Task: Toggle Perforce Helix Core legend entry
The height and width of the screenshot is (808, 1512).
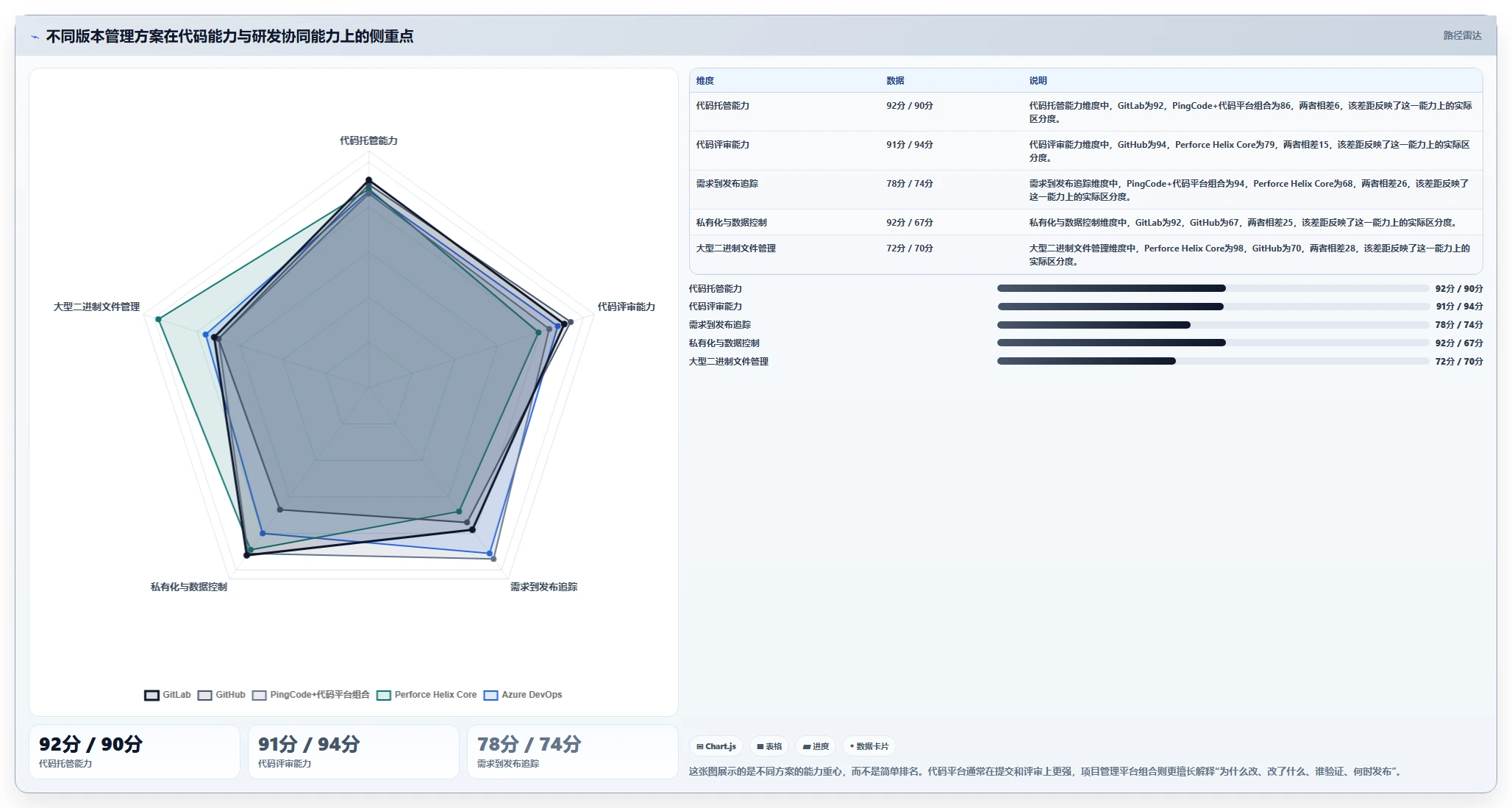Action: point(427,695)
